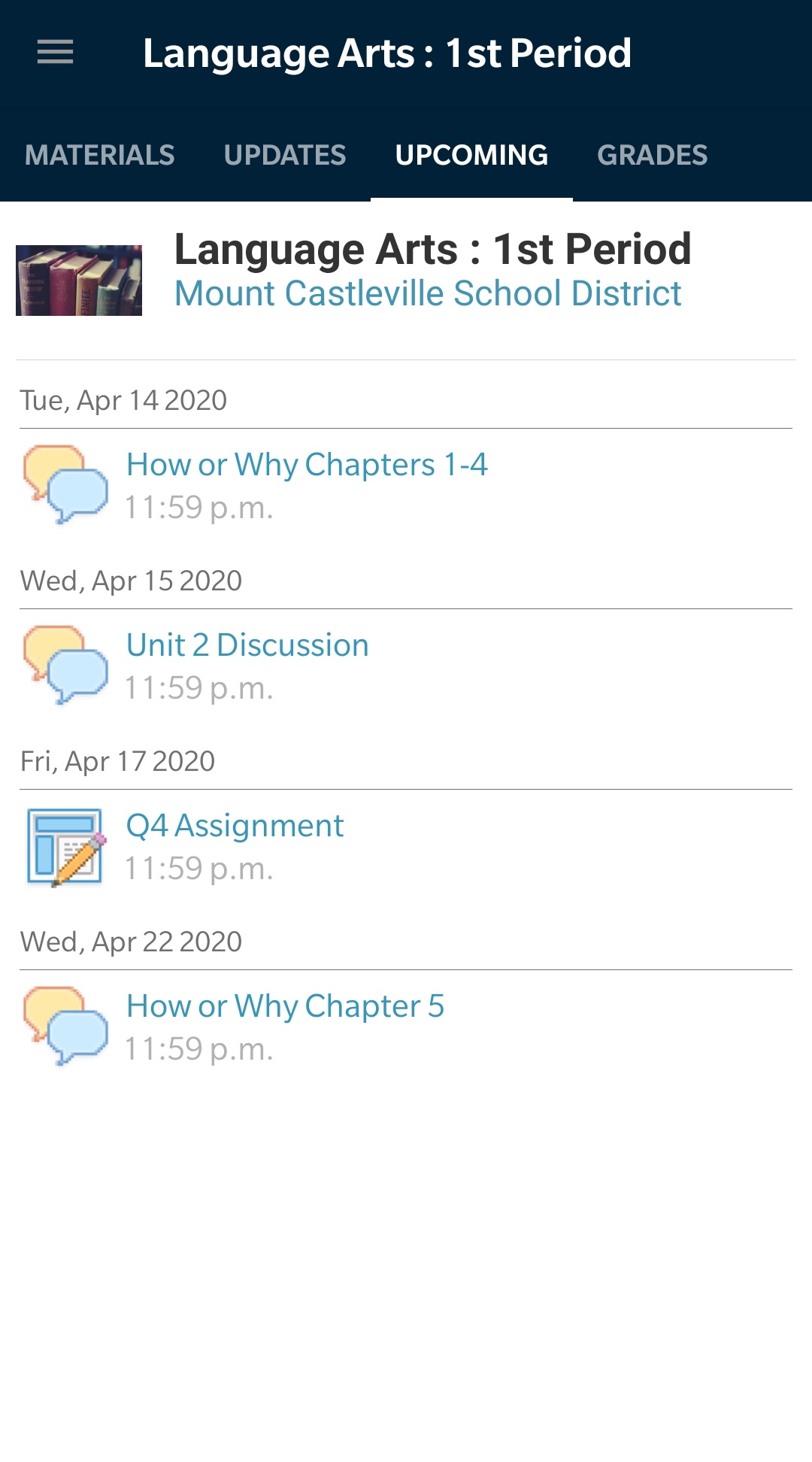Image resolution: width=812 pixels, height=1462 pixels.
Task: Switch to the Materials tab
Action: 99,156
